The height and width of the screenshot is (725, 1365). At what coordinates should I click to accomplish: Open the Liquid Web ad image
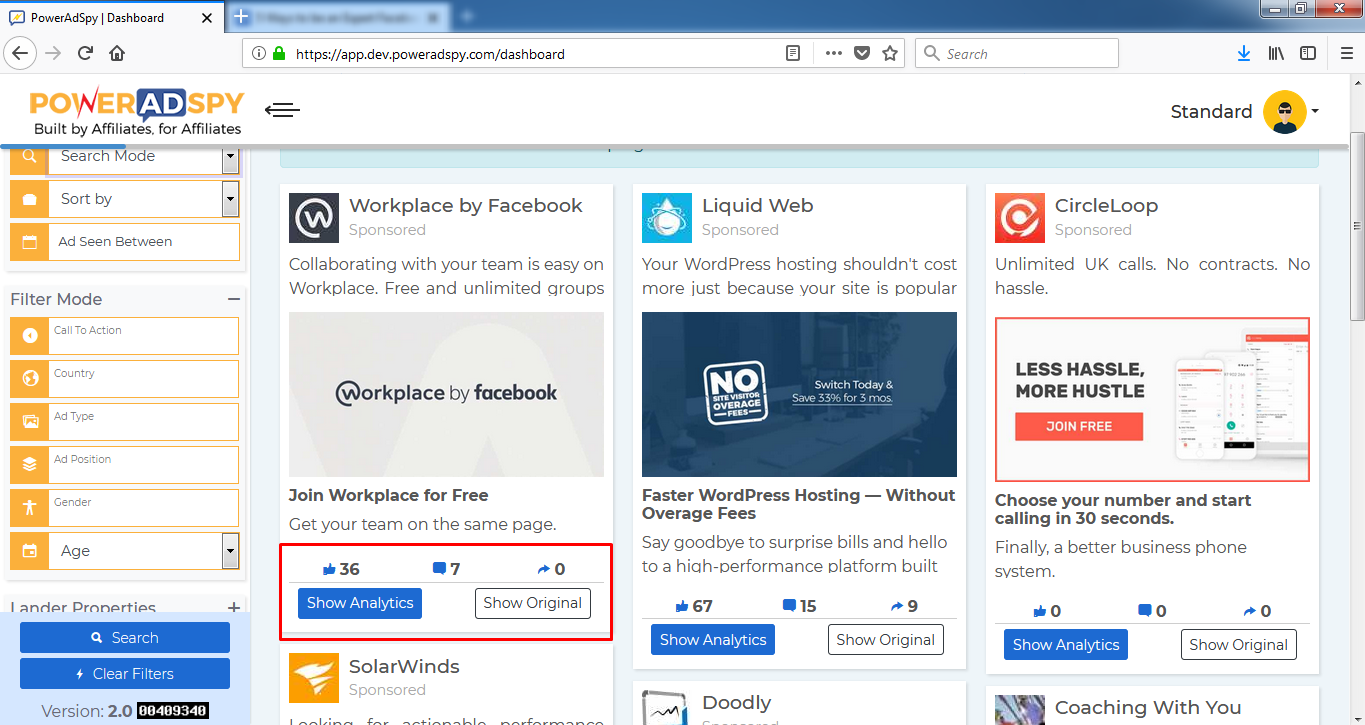[799, 394]
